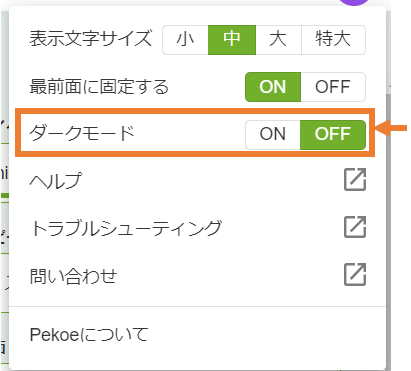Turn ダークモード ON
The image size is (411, 371).
coord(273,134)
